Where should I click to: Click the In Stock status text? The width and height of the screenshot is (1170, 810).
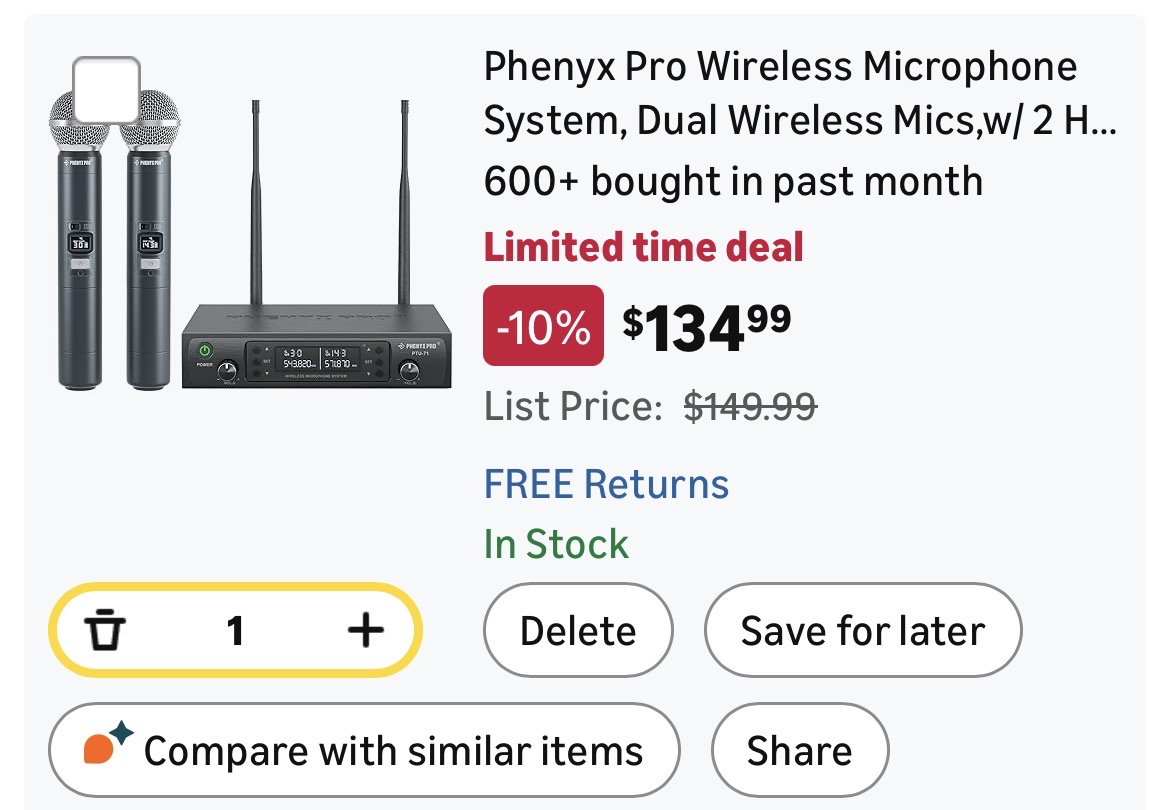[556, 544]
